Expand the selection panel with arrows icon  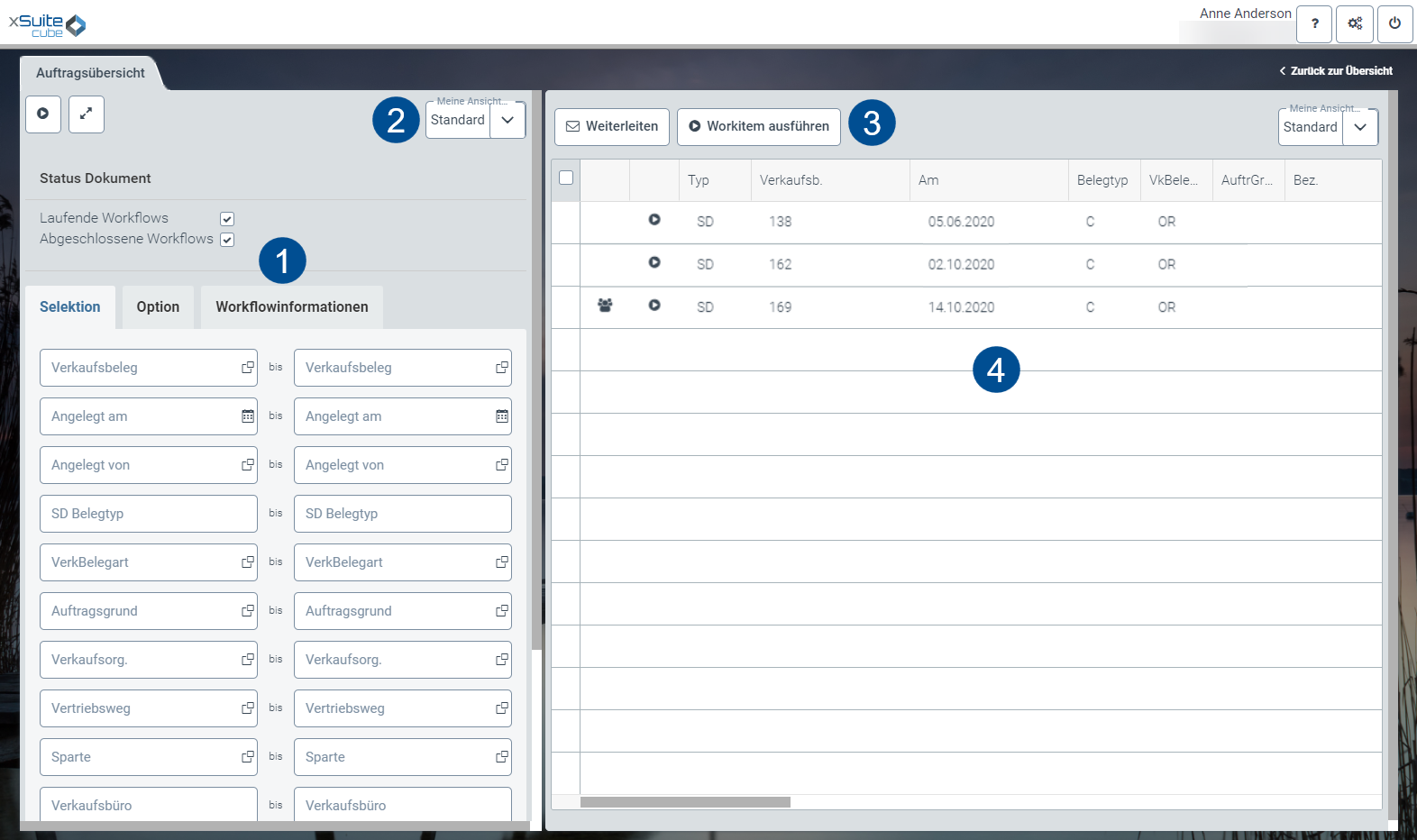coord(87,114)
